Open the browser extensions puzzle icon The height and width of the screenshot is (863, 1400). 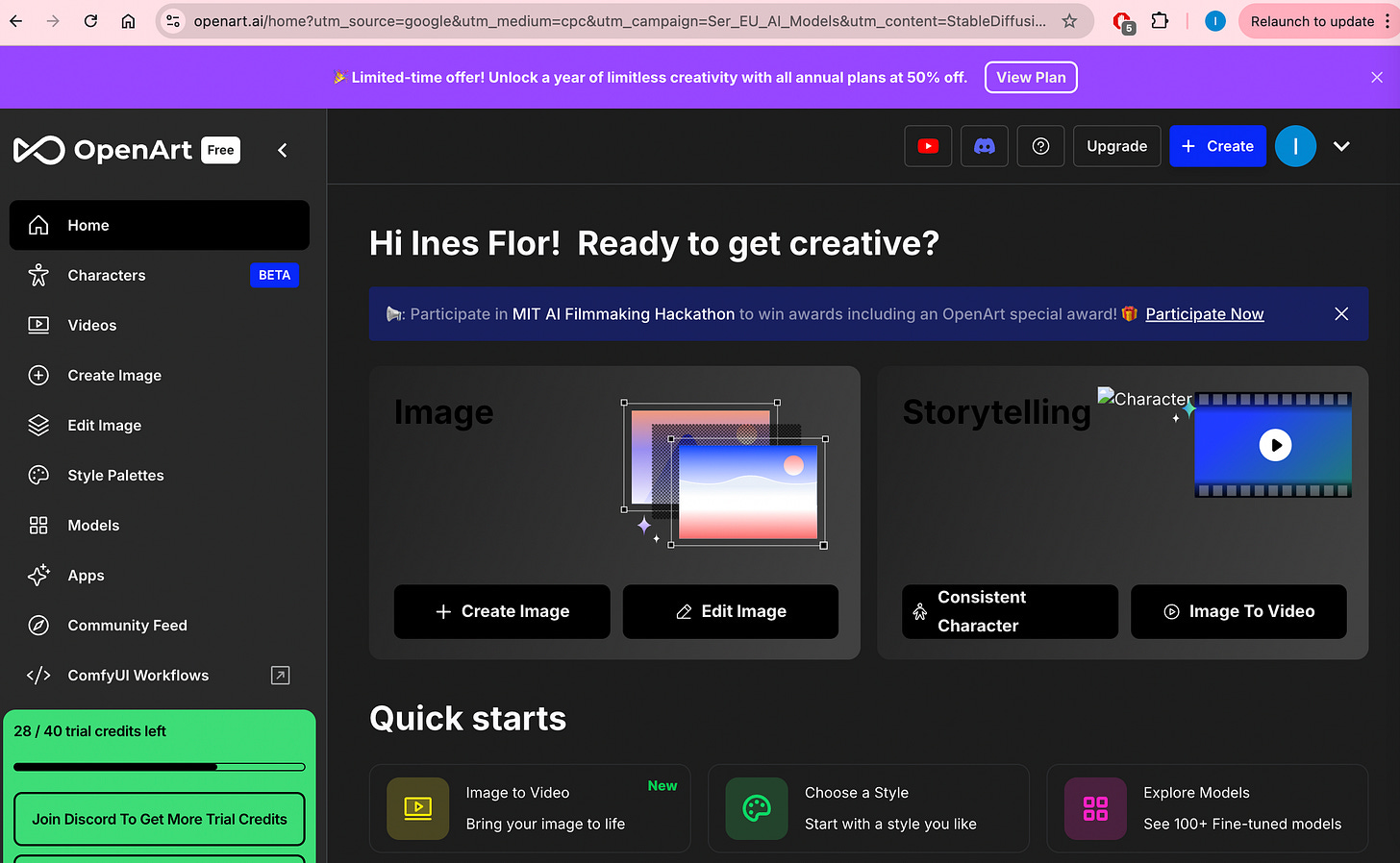click(x=1160, y=21)
